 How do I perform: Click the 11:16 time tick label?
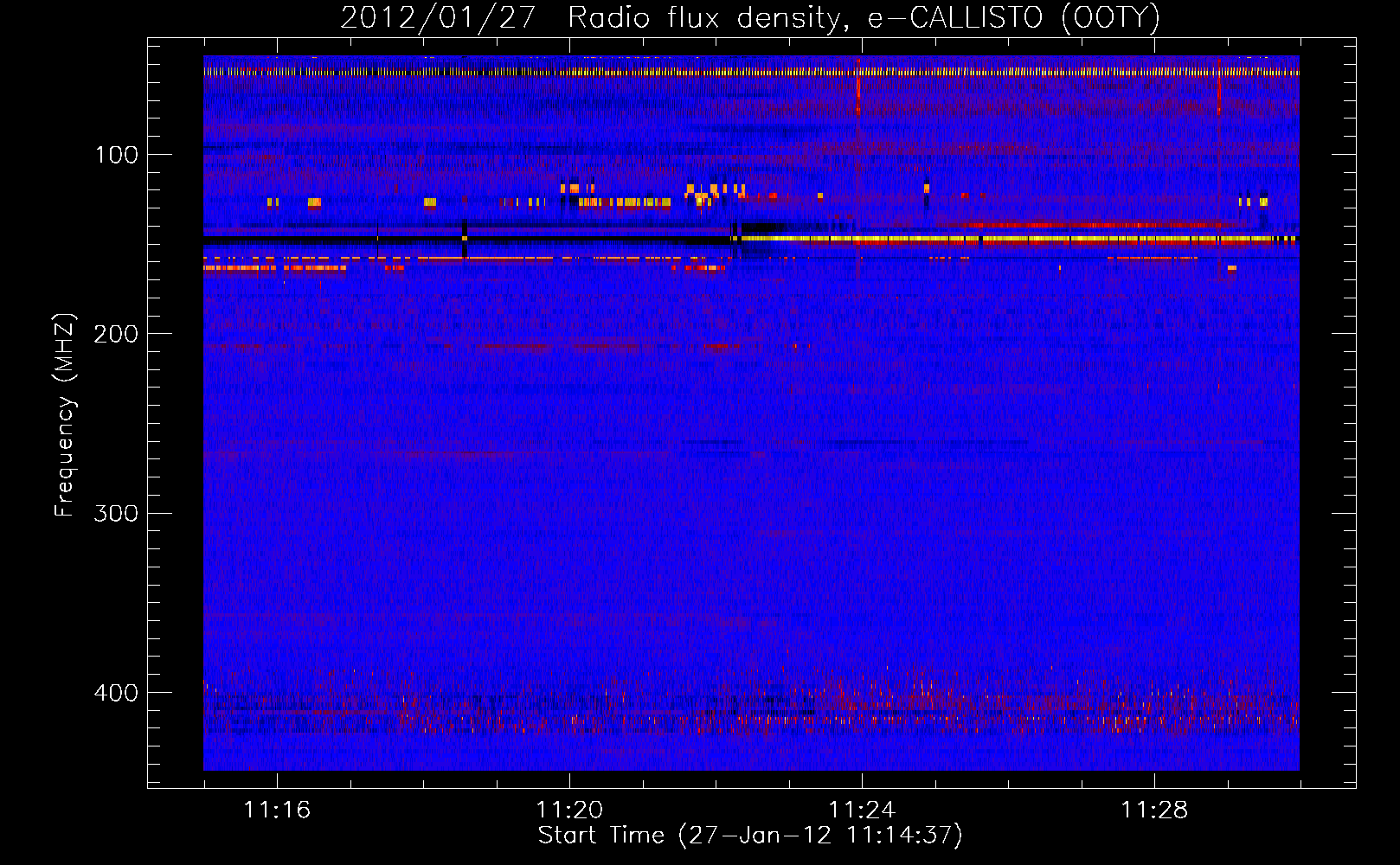(277, 810)
